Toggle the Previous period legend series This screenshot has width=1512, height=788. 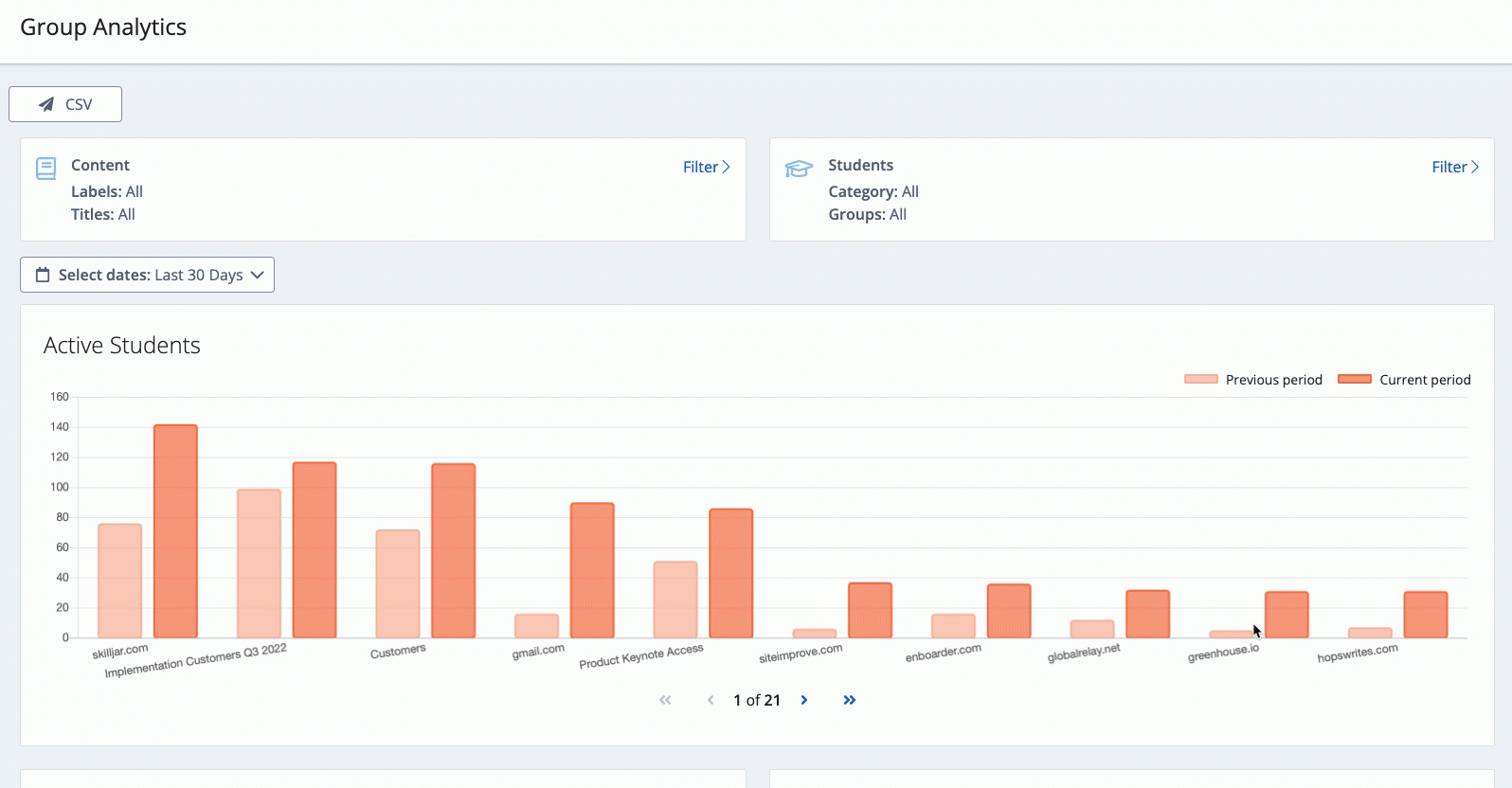(1252, 380)
